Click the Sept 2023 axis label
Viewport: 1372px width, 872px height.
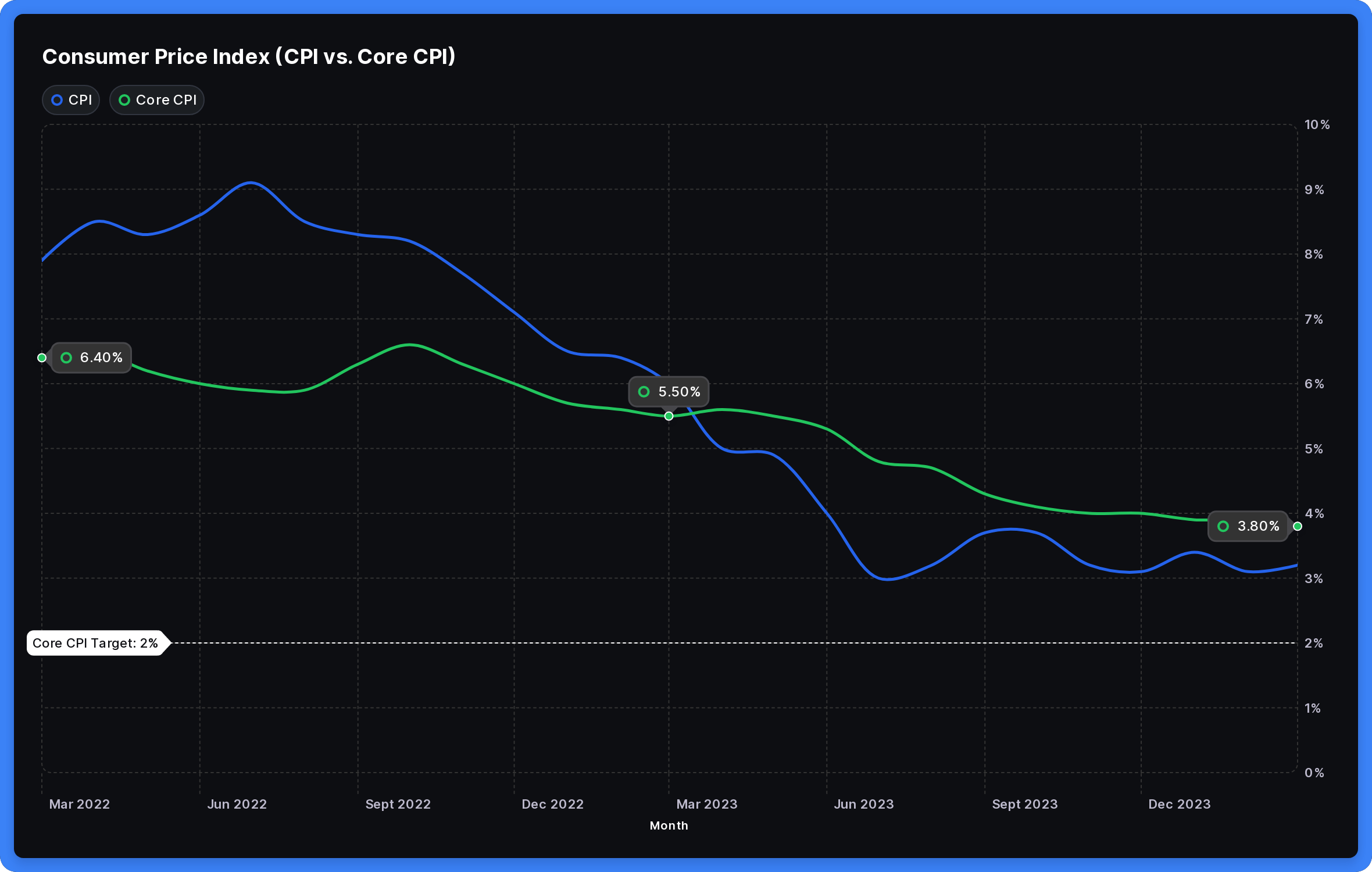coord(1025,804)
